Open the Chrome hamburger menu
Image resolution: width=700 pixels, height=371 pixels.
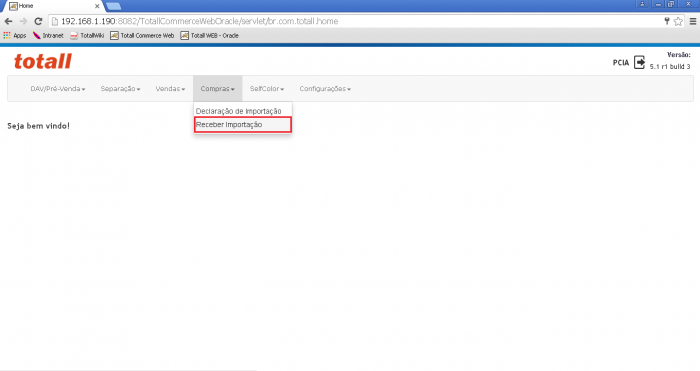[693, 21]
